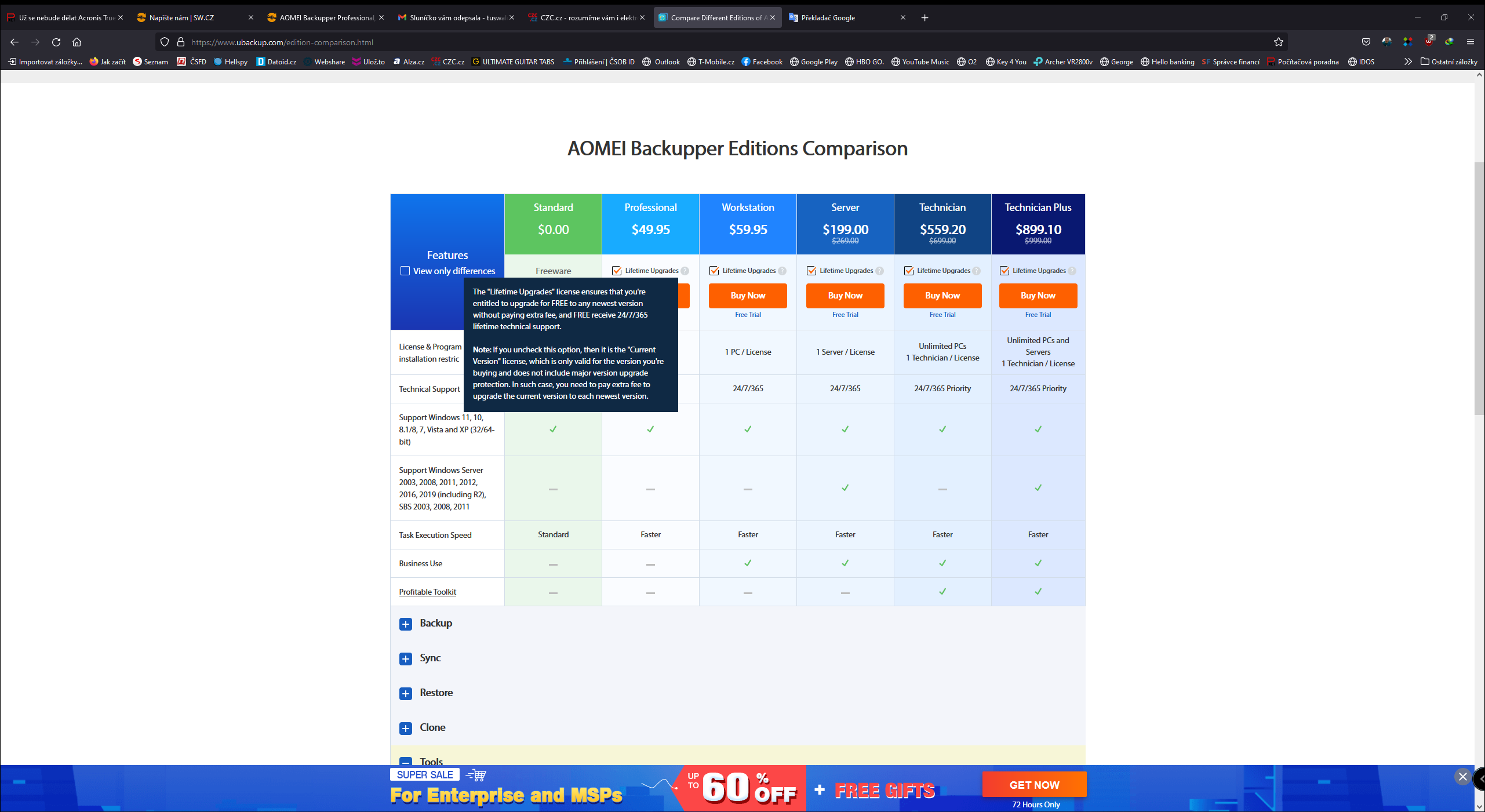
Task: Bookmark this page with star icon
Action: coord(1278,42)
